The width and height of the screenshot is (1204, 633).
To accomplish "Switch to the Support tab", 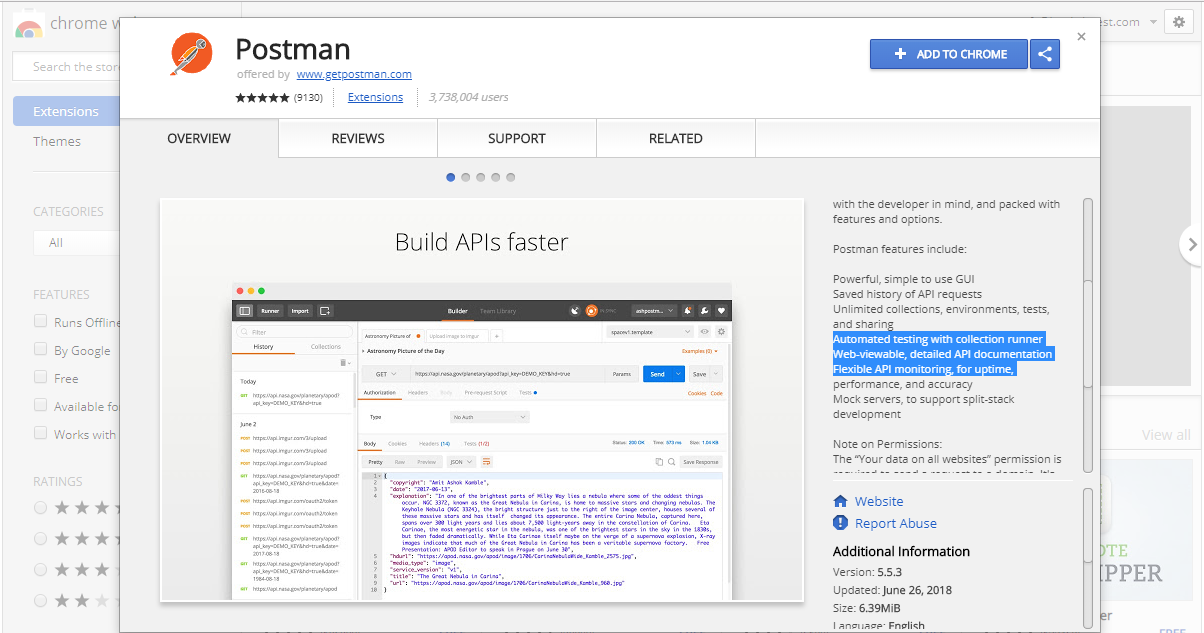I will point(517,139).
